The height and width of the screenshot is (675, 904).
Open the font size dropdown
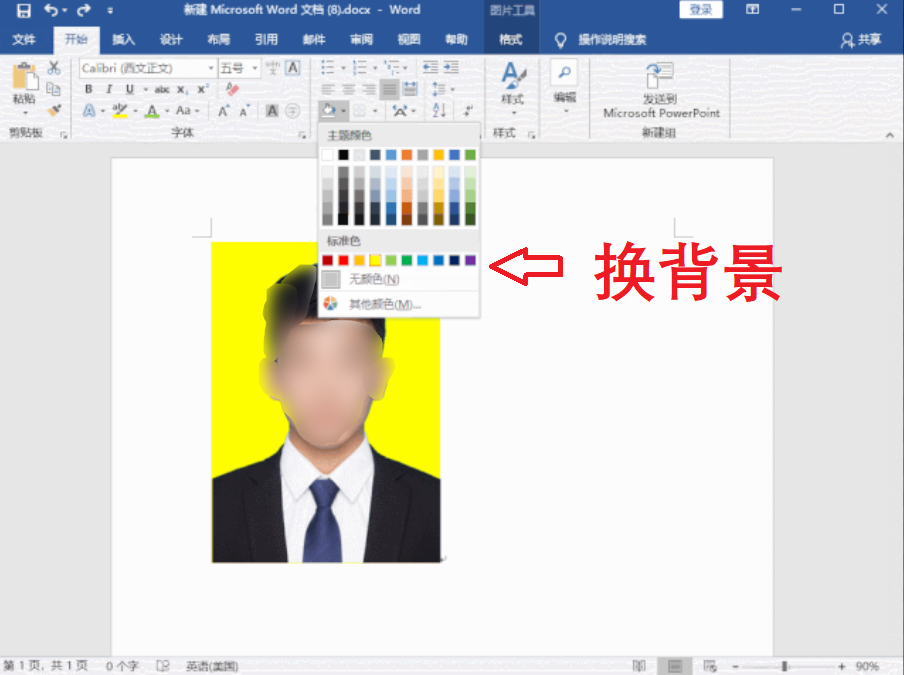pos(256,68)
